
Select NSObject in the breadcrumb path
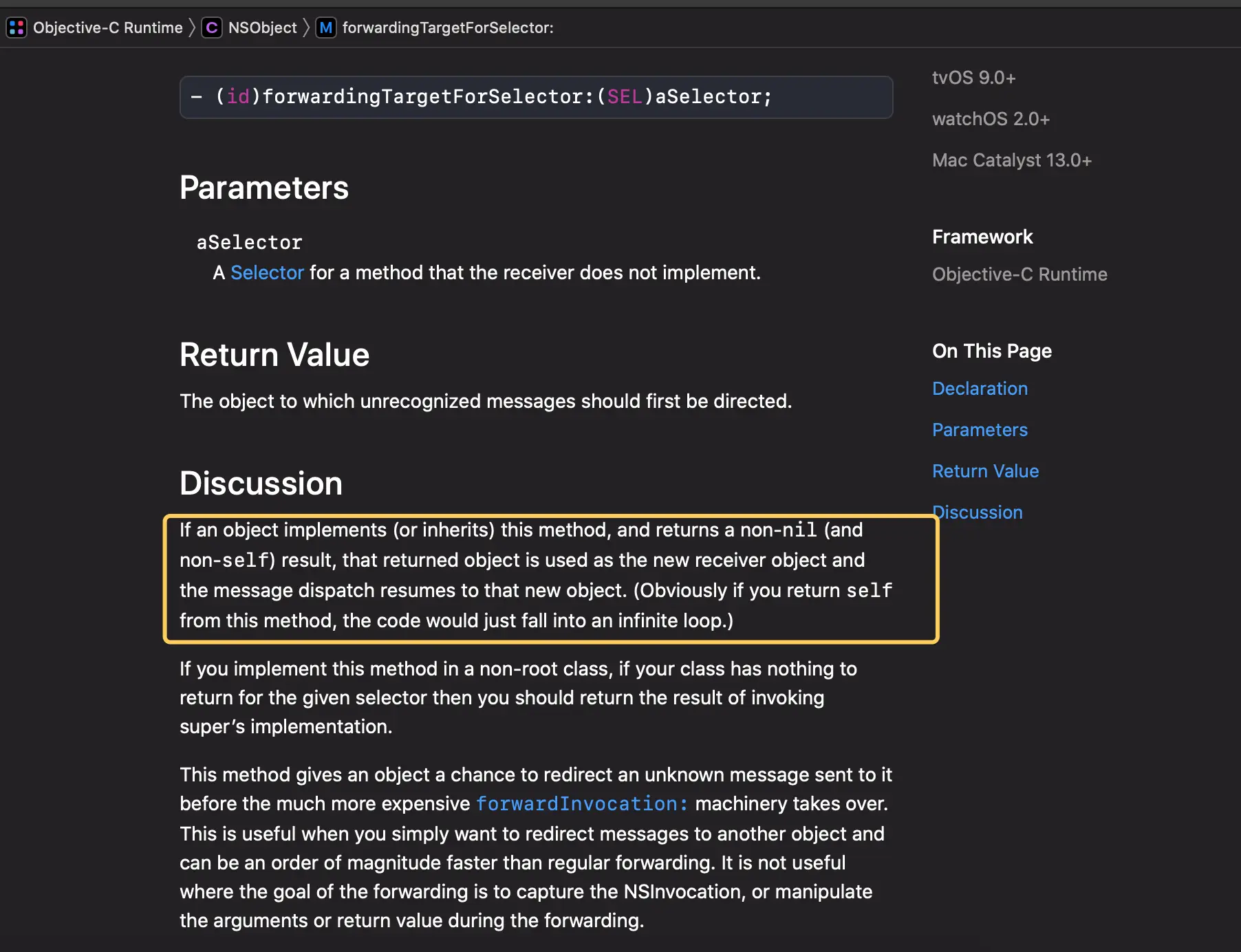(x=262, y=28)
